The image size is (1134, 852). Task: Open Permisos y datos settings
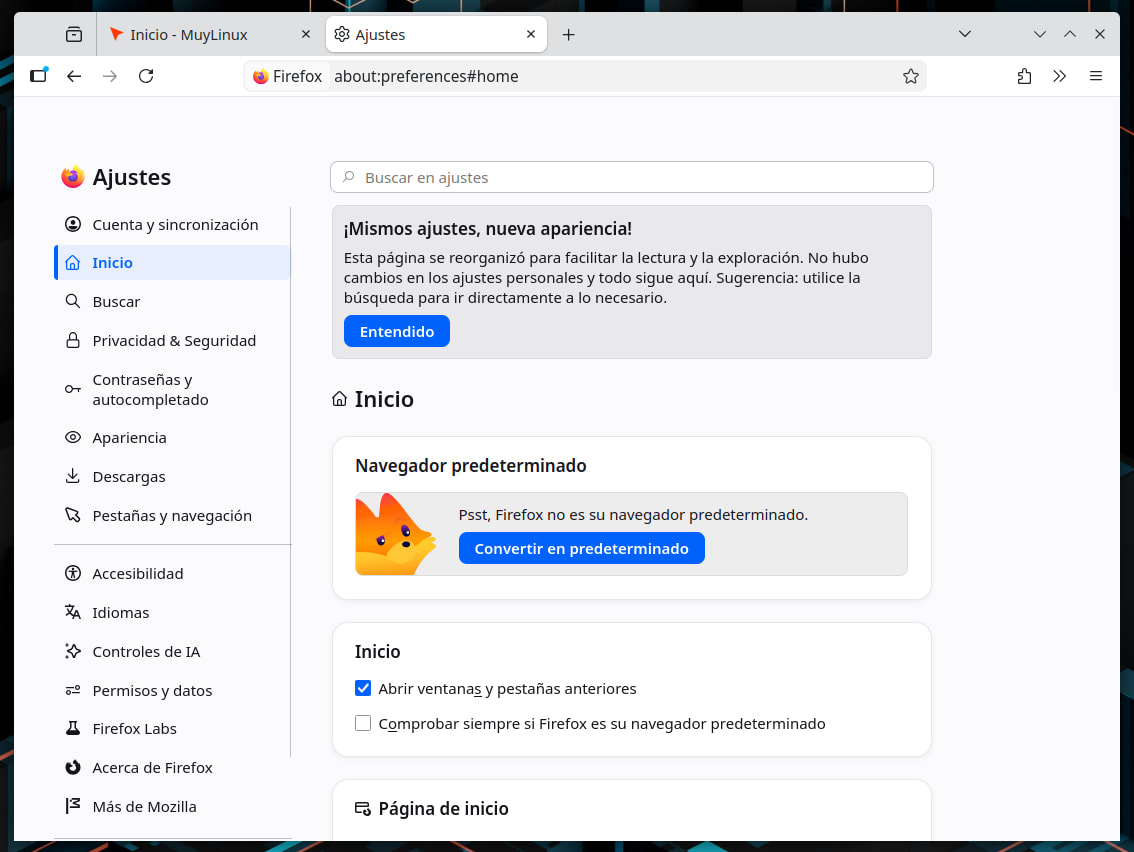point(172,691)
